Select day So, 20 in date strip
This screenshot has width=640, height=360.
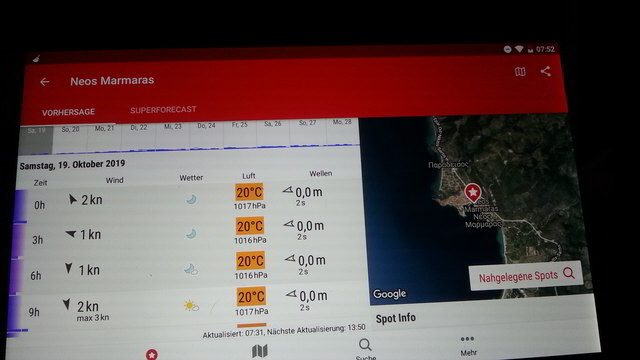pos(70,129)
